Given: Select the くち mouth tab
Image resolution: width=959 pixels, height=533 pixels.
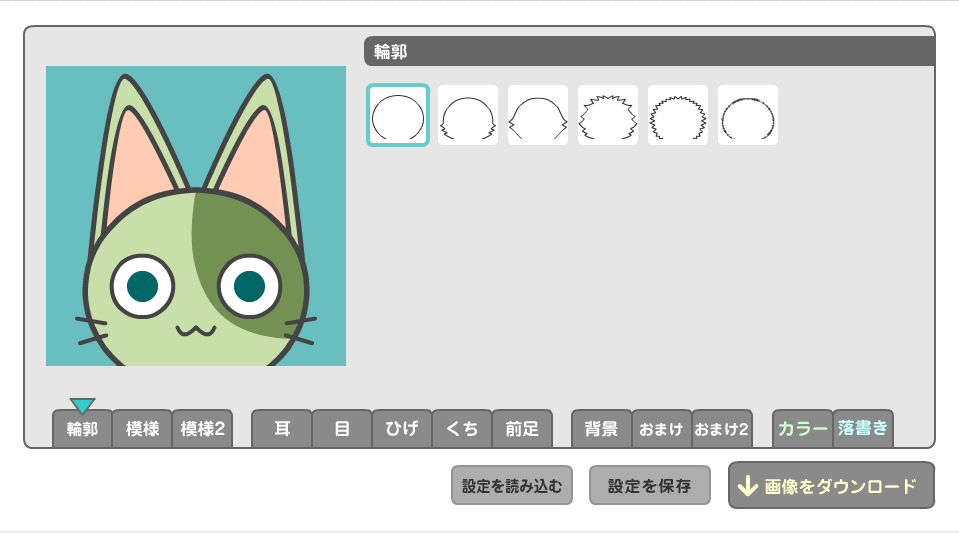Looking at the screenshot, I should [x=462, y=429].
